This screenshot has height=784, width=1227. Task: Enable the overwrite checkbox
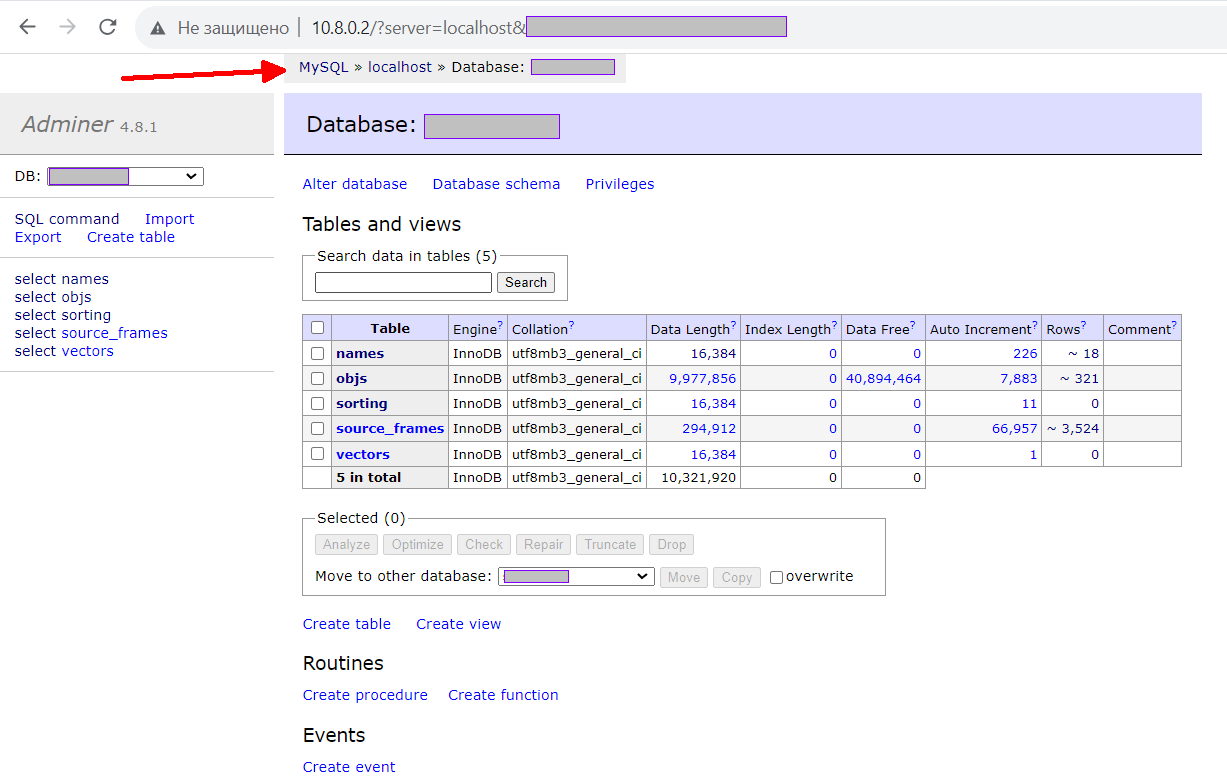coord(776,577)
